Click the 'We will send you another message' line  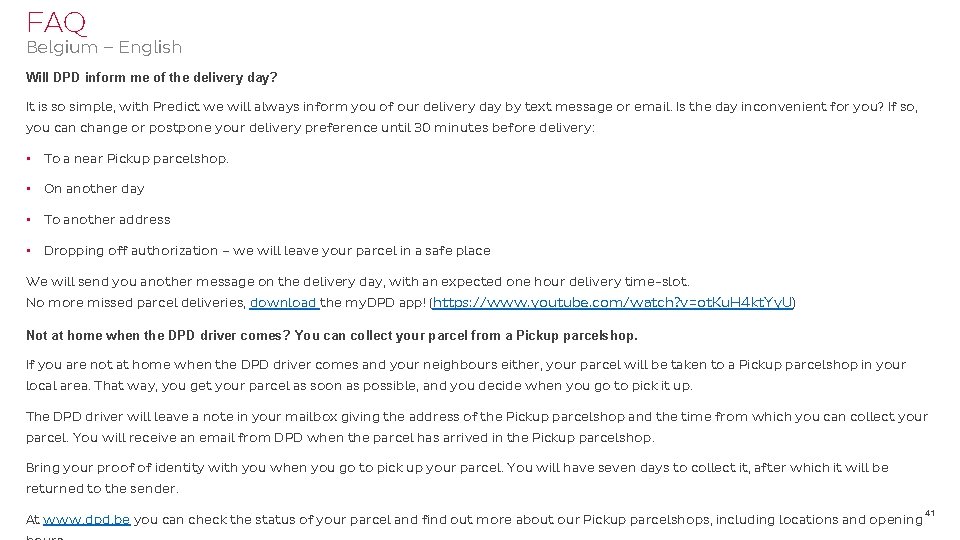pyautogui.click(x=357, y=282)
